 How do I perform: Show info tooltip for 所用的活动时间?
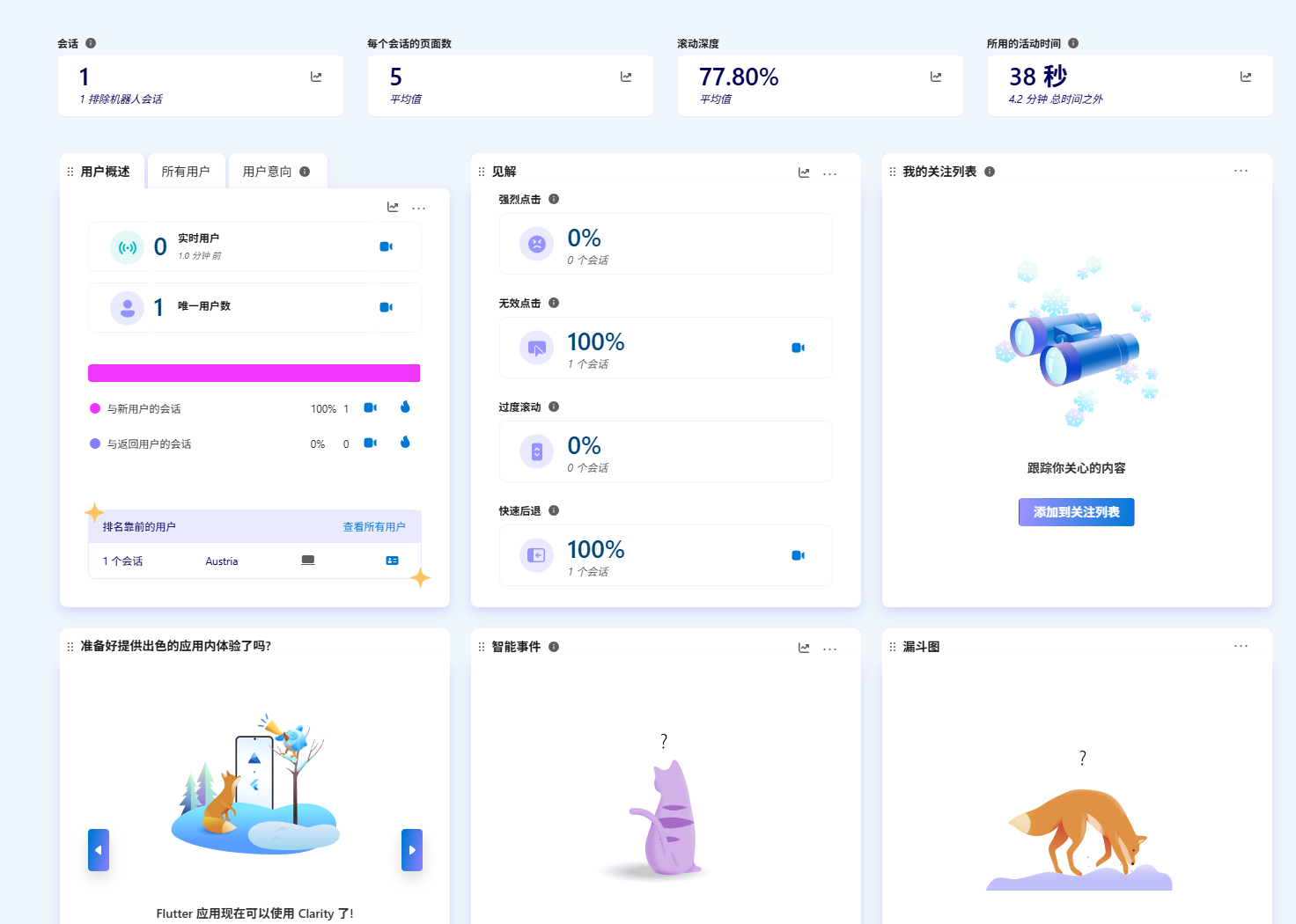[x=1073, y=43]
